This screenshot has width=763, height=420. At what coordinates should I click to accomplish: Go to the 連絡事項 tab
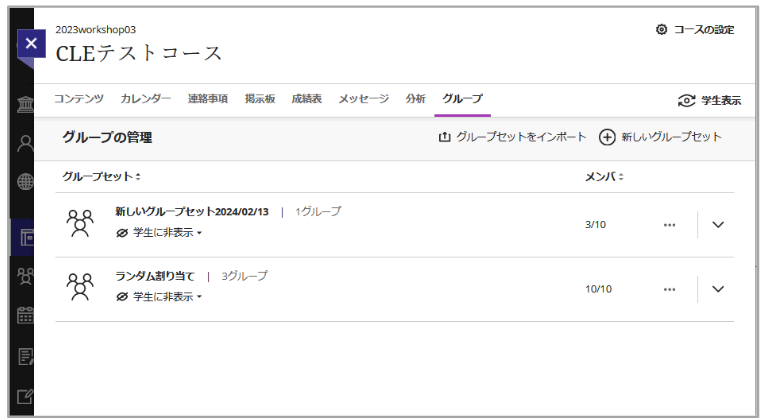(x=208, y=99)
